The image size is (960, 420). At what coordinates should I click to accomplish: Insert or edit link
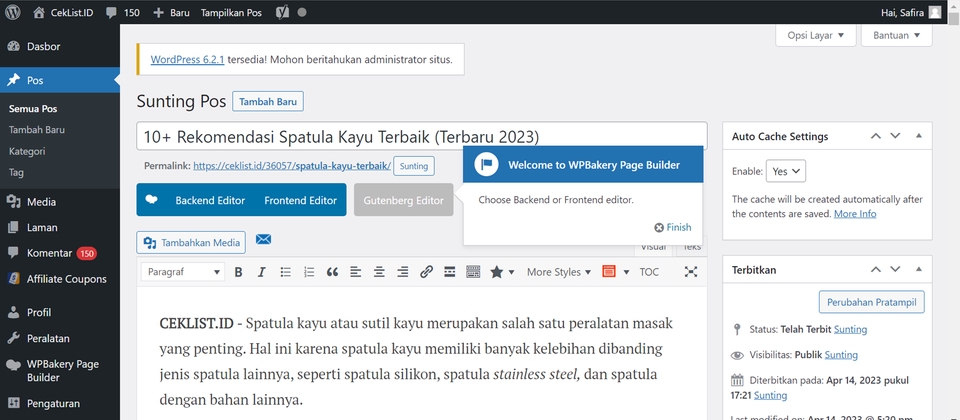427,272
